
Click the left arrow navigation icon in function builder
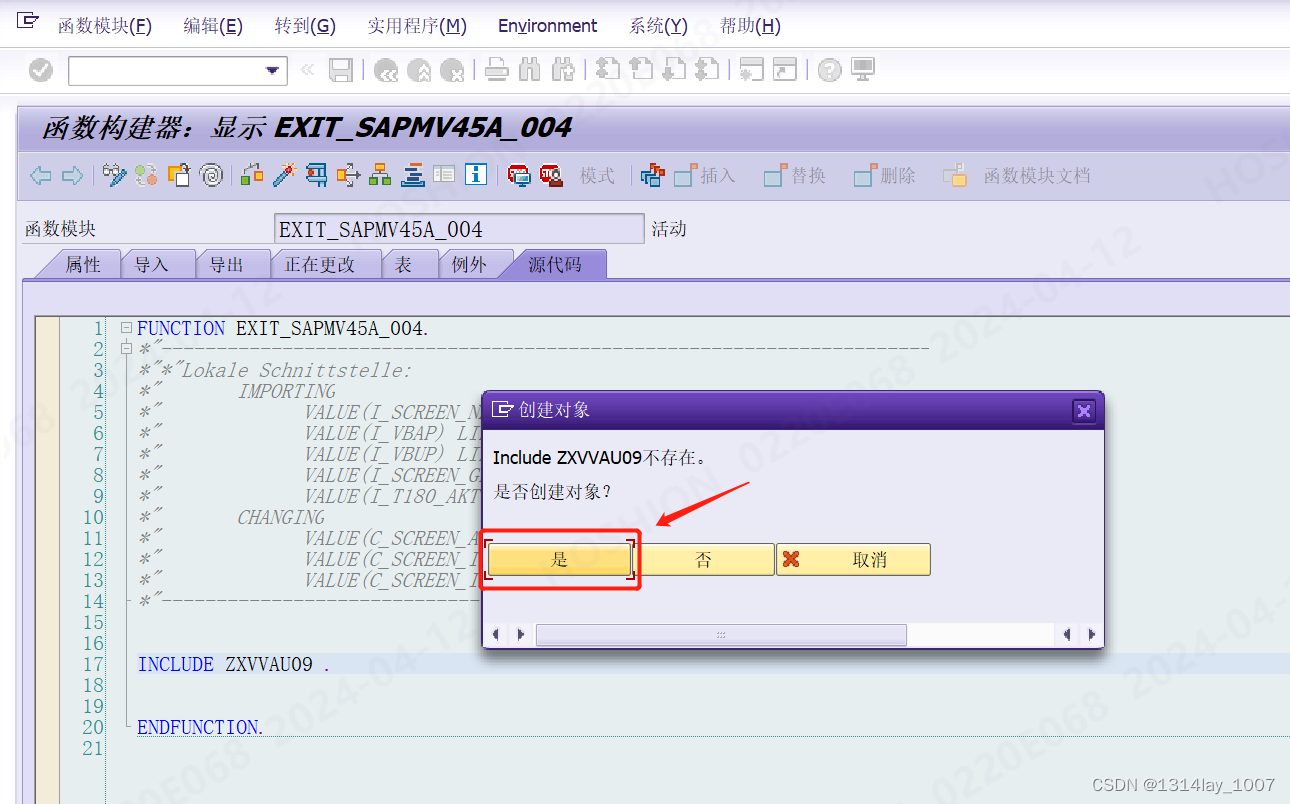40,176
